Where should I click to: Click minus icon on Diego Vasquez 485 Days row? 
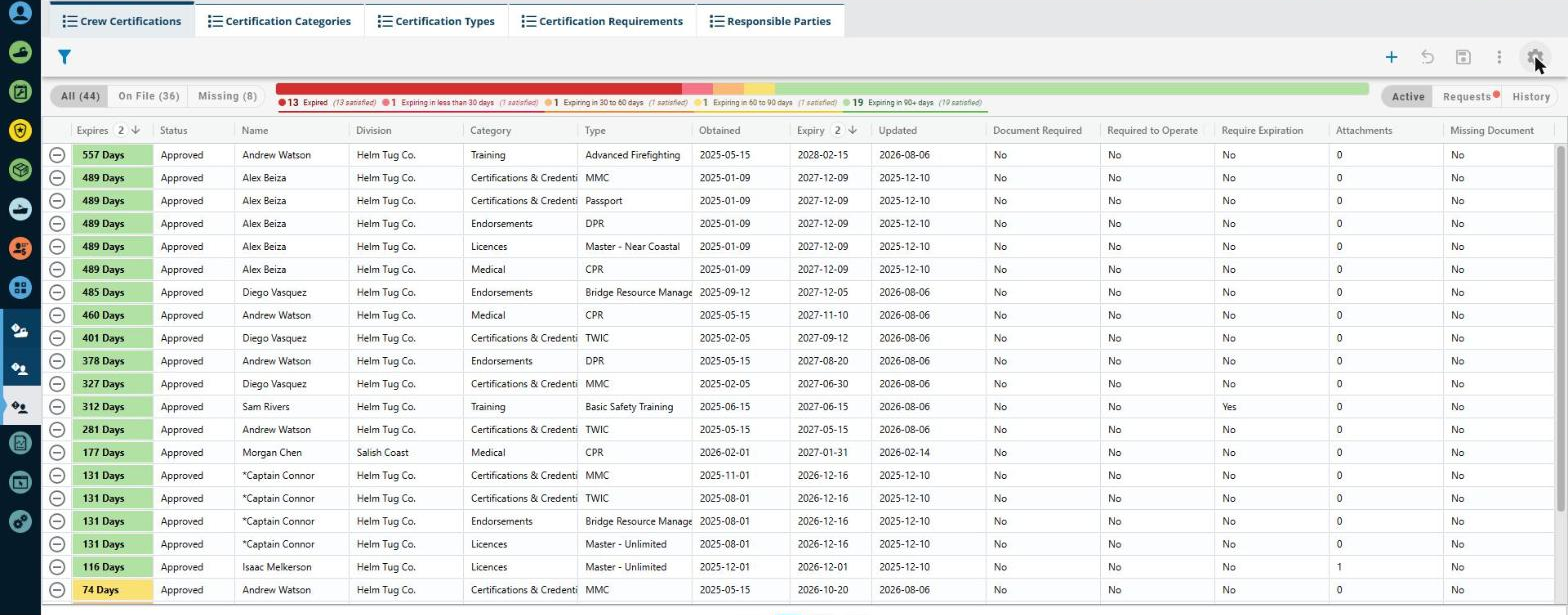click(x=57, y=292)
